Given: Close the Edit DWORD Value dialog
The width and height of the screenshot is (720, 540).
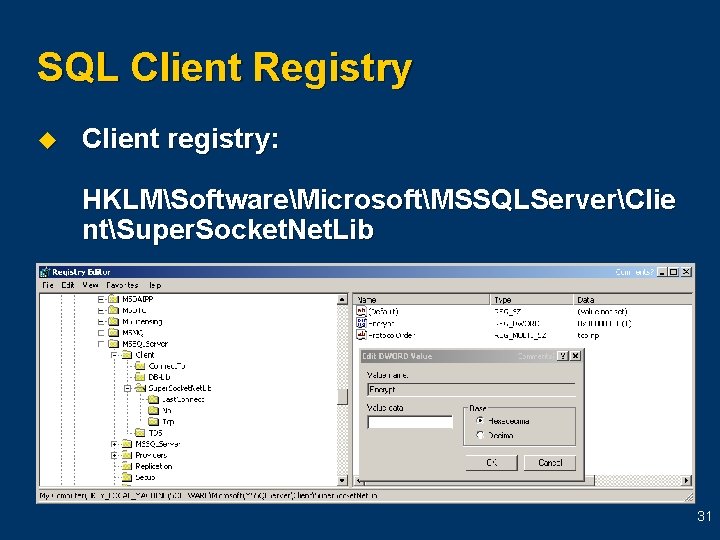Looking at the screenshot, I should pos(575,356).
